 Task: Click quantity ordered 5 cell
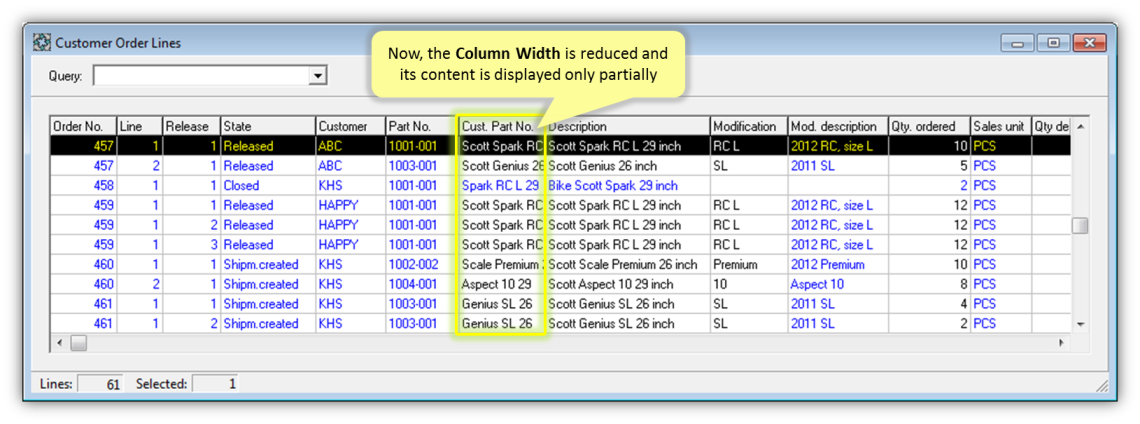[929, 166]
